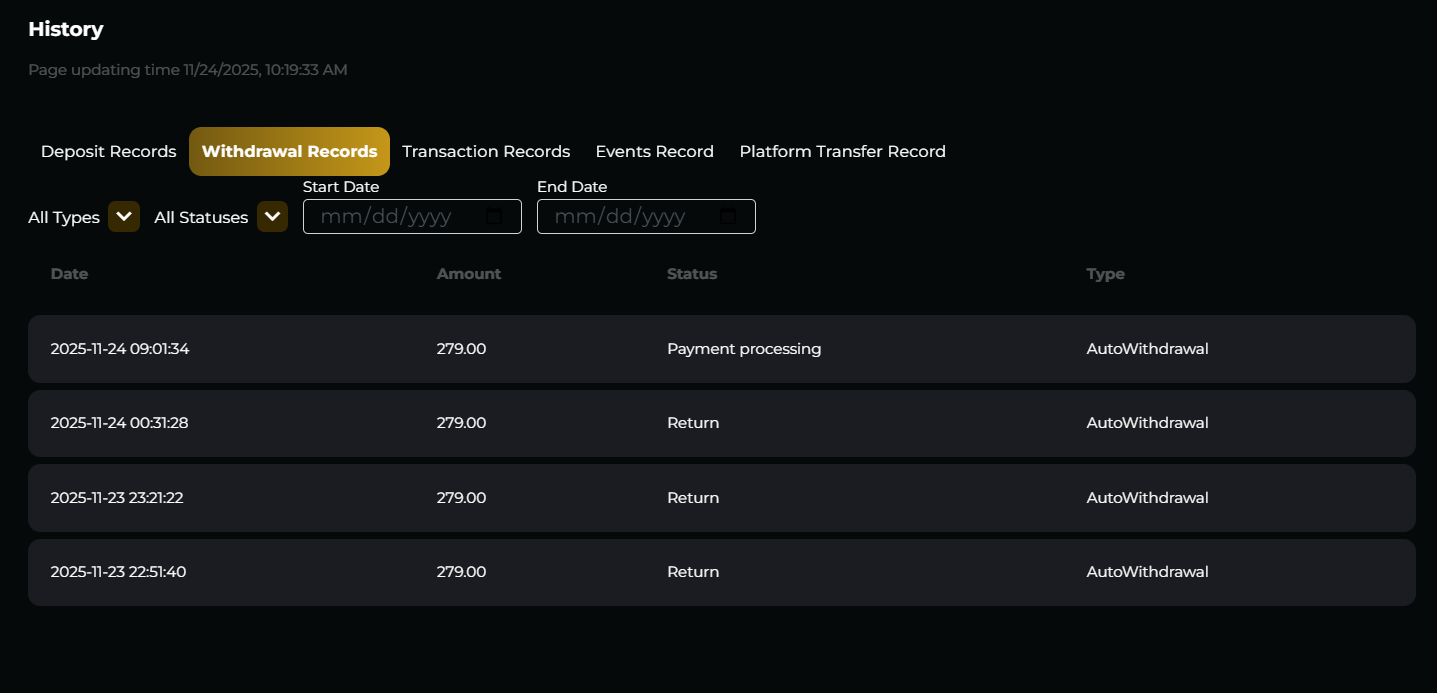
Task: Choose the 2025-11-23 22:51:40 withdrawal record
Action: tap(118, 572)
